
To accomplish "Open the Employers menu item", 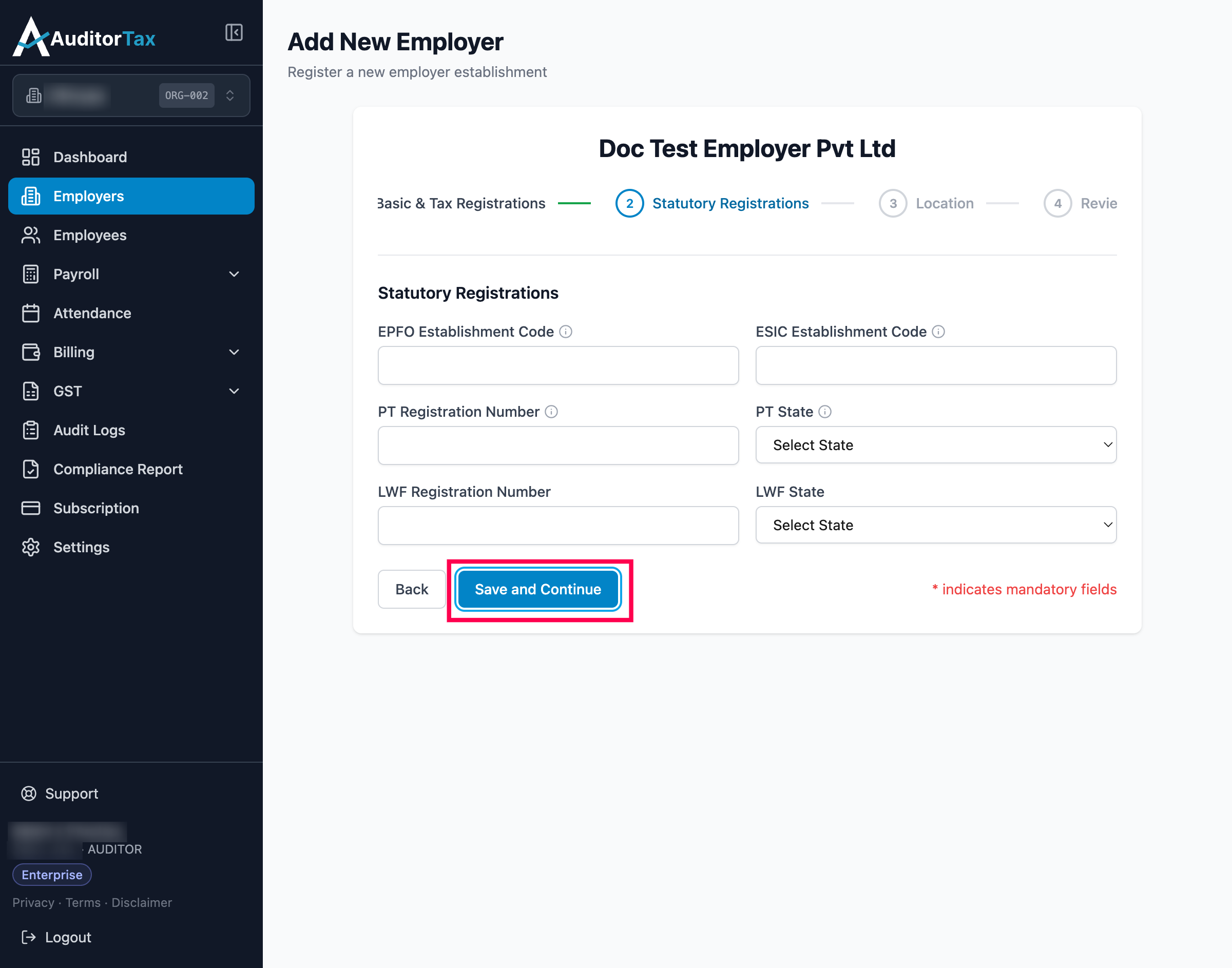I will [131, 196].
